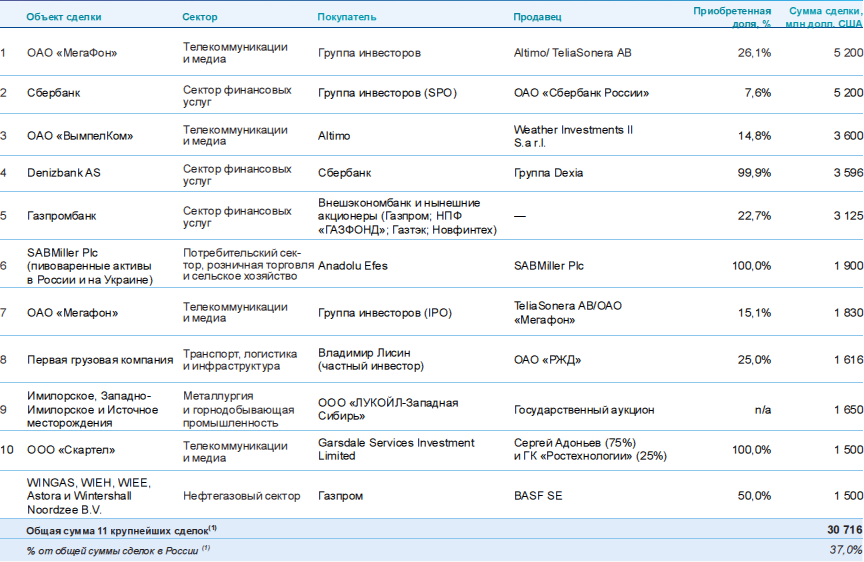Image resolution: width=864 pixels, height=562 pixels.
Task: Click the 'Сектор' column header
Action: pyautogui.click(x=200, y=17)
